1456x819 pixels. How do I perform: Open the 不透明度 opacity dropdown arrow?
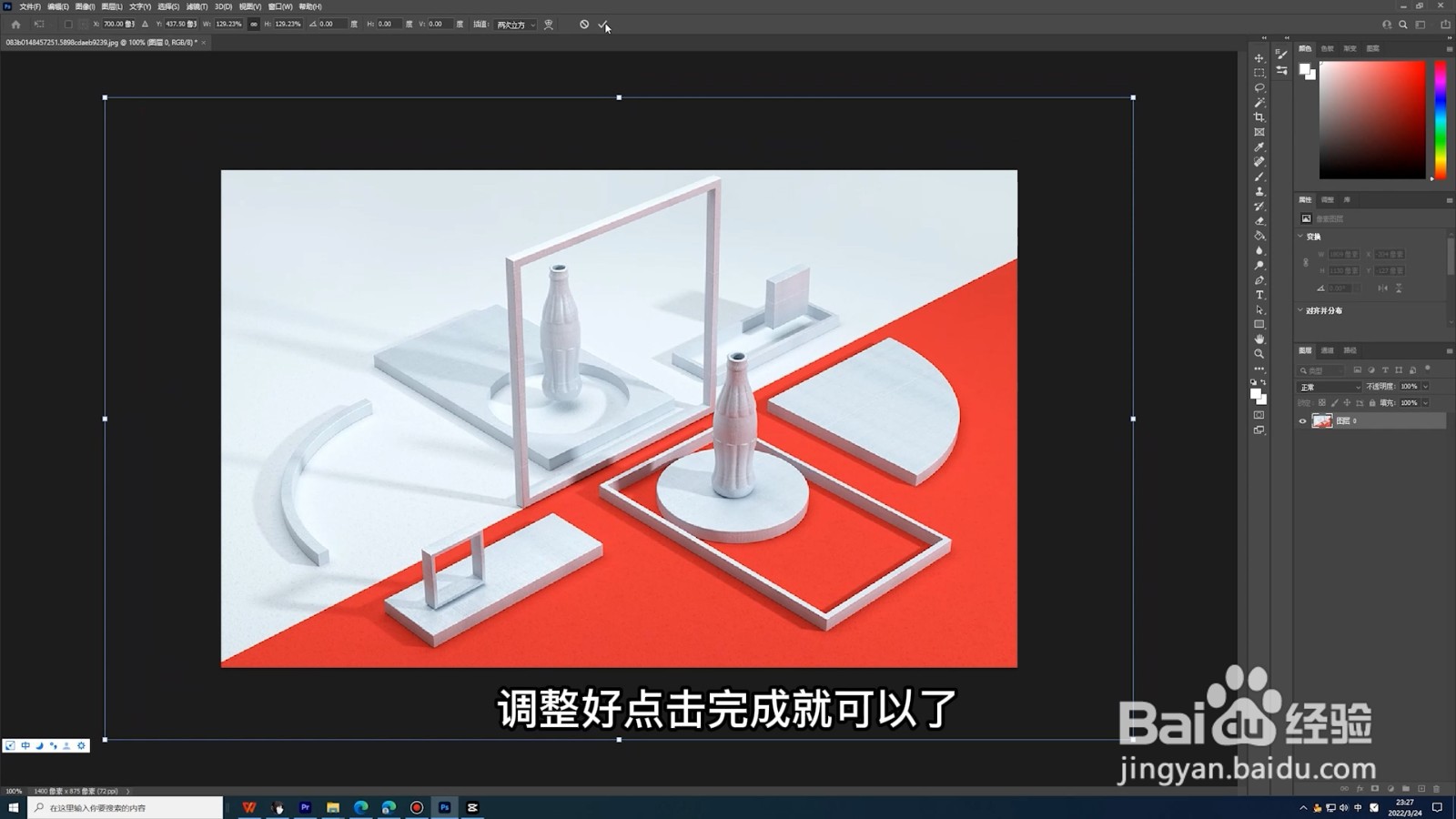click(x=1426, y=387)
